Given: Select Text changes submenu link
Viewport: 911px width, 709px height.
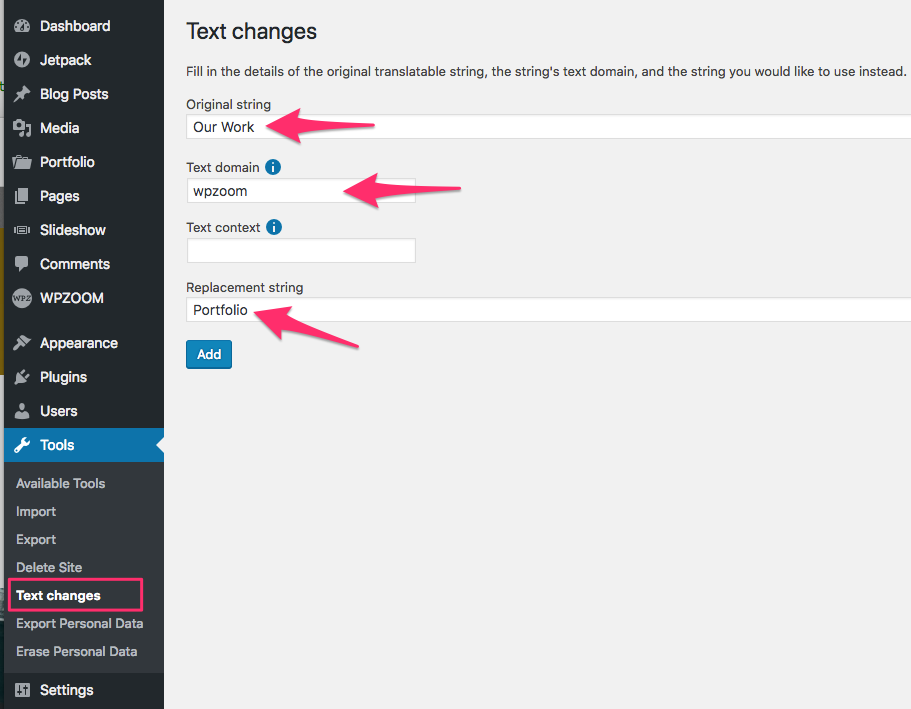Looking at the screenshot, I should click(58, 596).
